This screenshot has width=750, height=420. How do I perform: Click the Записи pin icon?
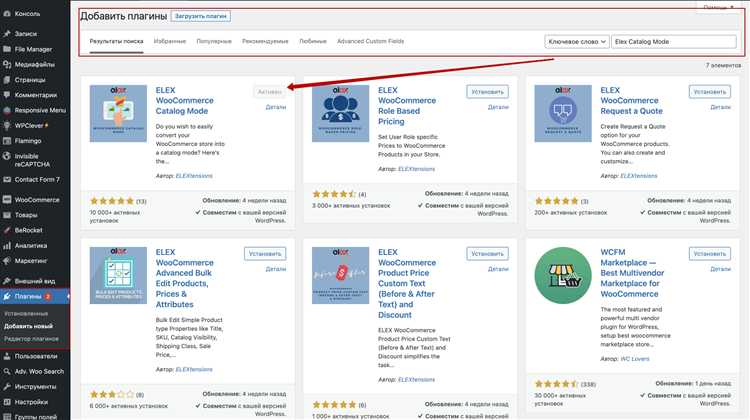7,34
